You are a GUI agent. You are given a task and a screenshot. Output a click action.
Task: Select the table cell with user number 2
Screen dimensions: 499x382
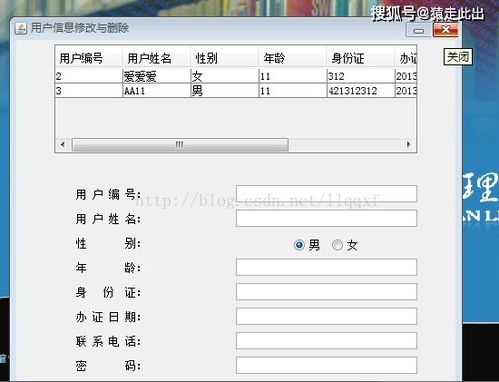click(89, 76)
